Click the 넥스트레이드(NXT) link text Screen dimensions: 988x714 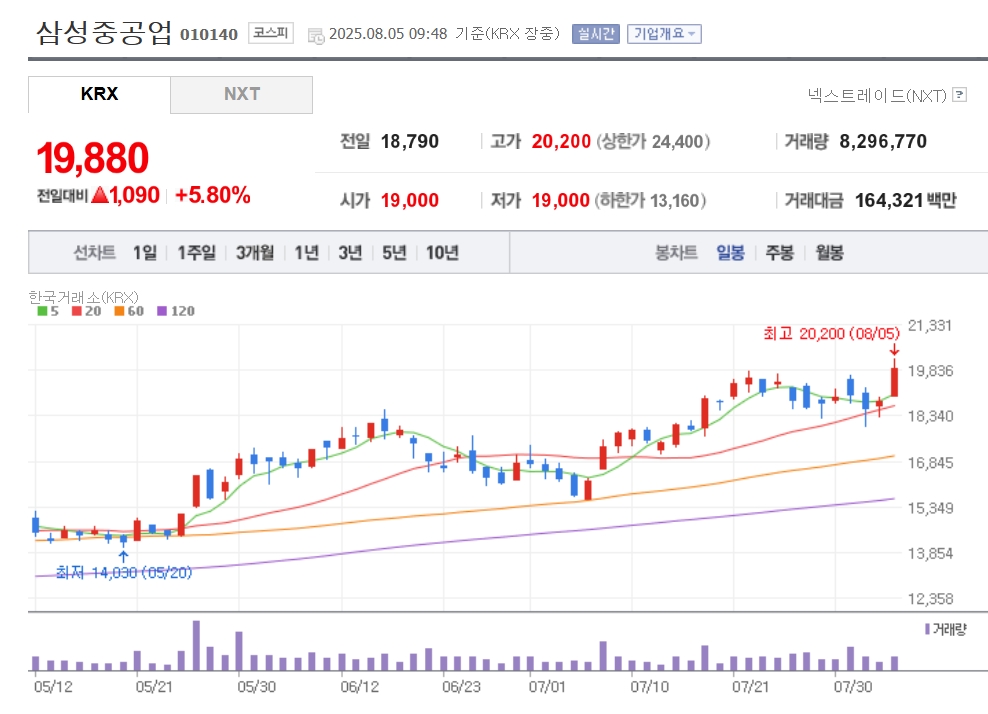[877, 95]
